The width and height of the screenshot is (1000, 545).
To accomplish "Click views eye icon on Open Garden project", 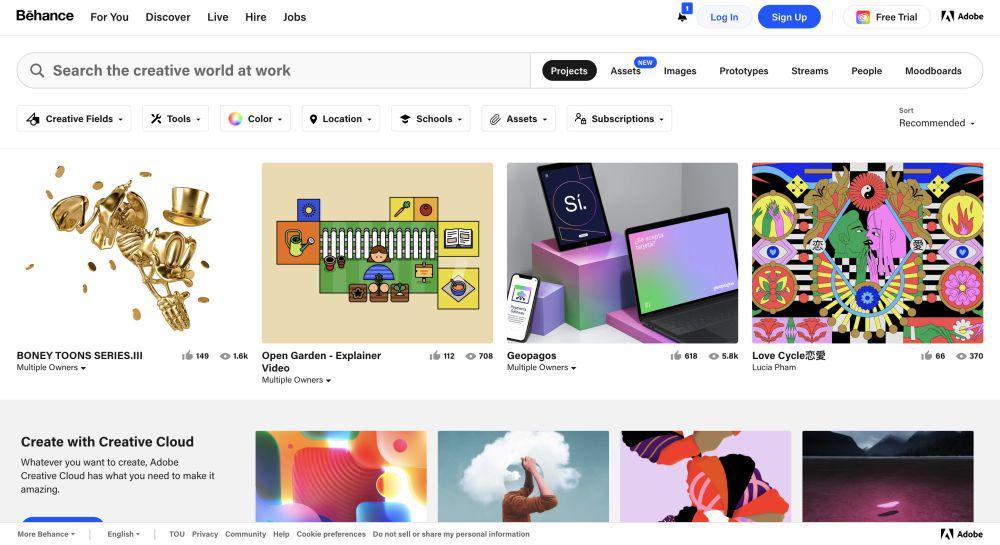I will point(471,356).
